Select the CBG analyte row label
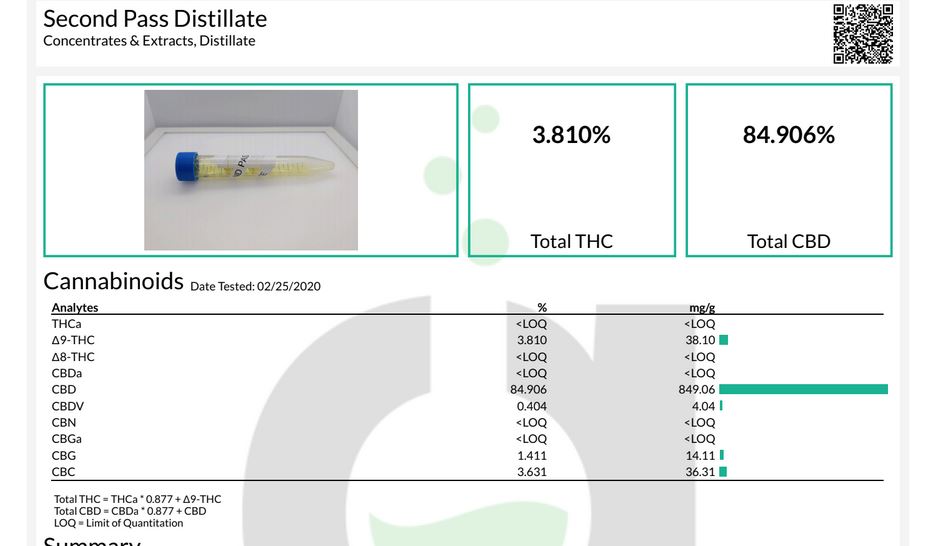 tap(63, 456)
